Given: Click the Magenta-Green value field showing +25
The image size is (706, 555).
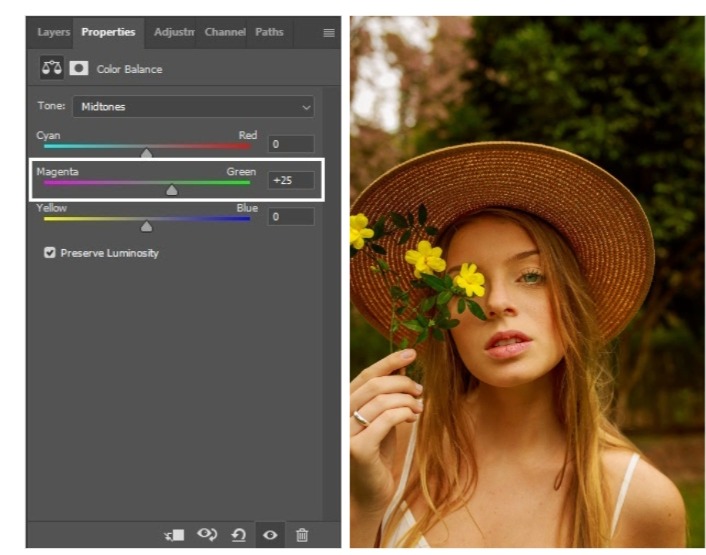Looking at the screenshot, I should (290, 181).
